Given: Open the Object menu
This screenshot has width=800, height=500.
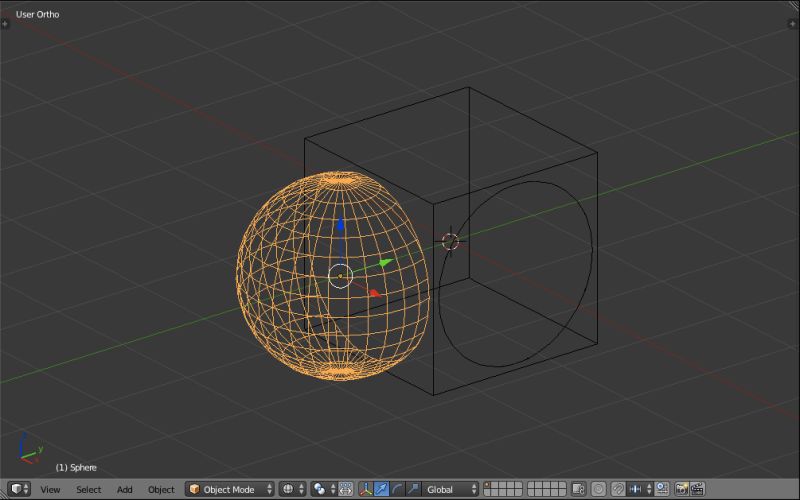Looking at the screenshot, I should pos(161,489).
